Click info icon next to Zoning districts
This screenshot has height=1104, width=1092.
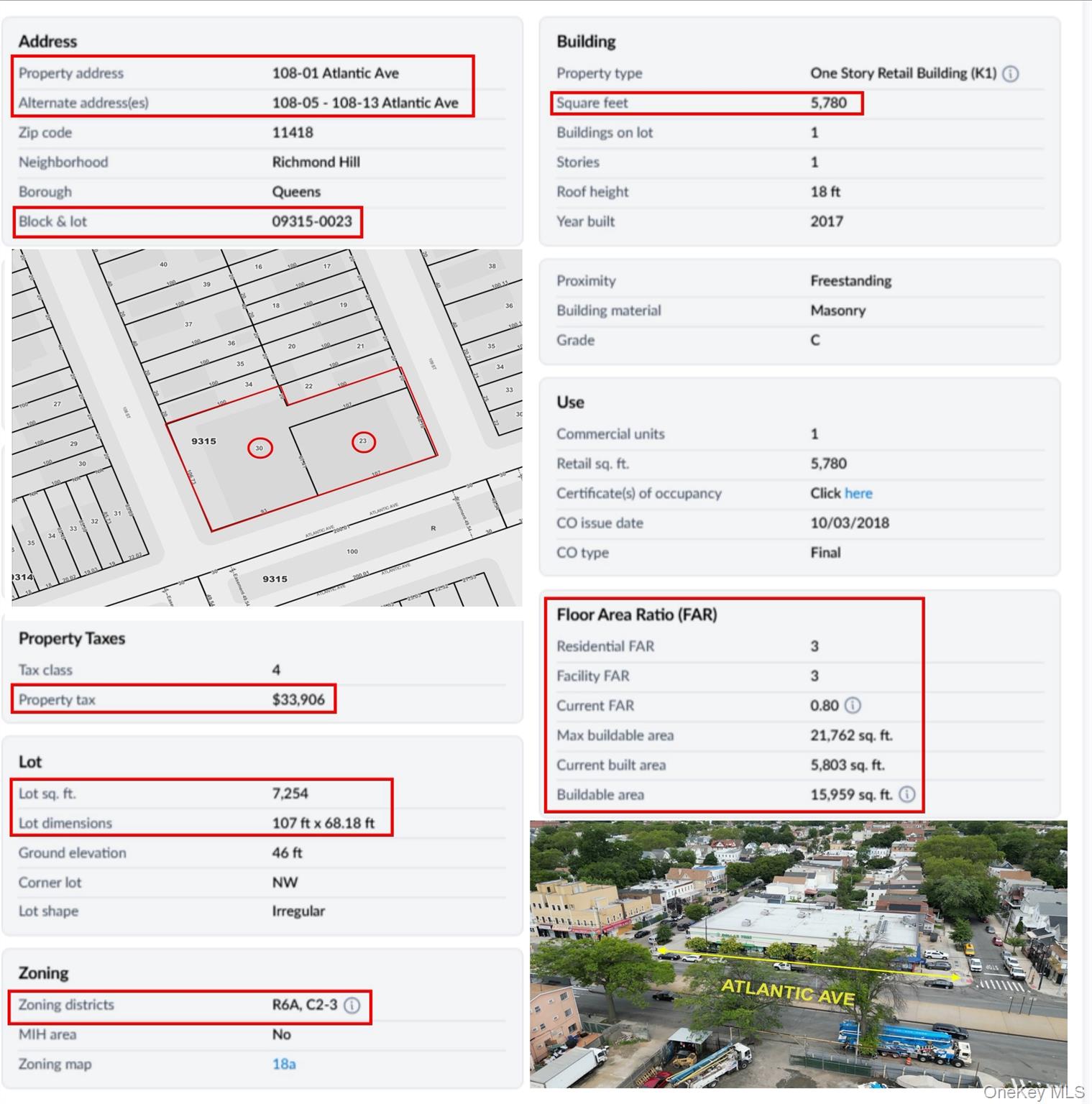tap(352, 1005)
